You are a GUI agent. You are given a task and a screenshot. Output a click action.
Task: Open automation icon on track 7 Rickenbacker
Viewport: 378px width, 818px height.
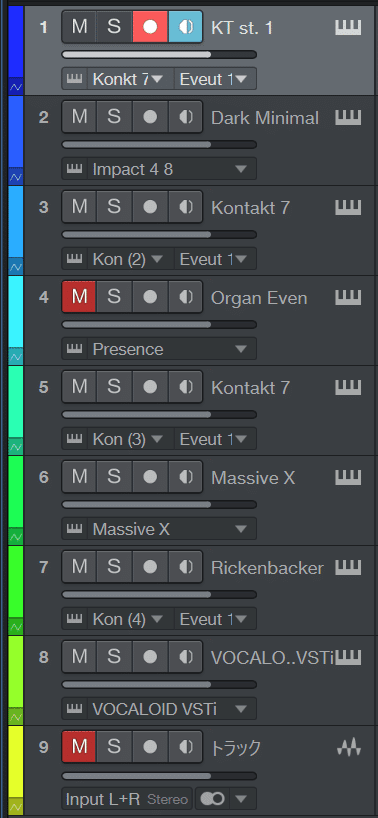point(16,627)
